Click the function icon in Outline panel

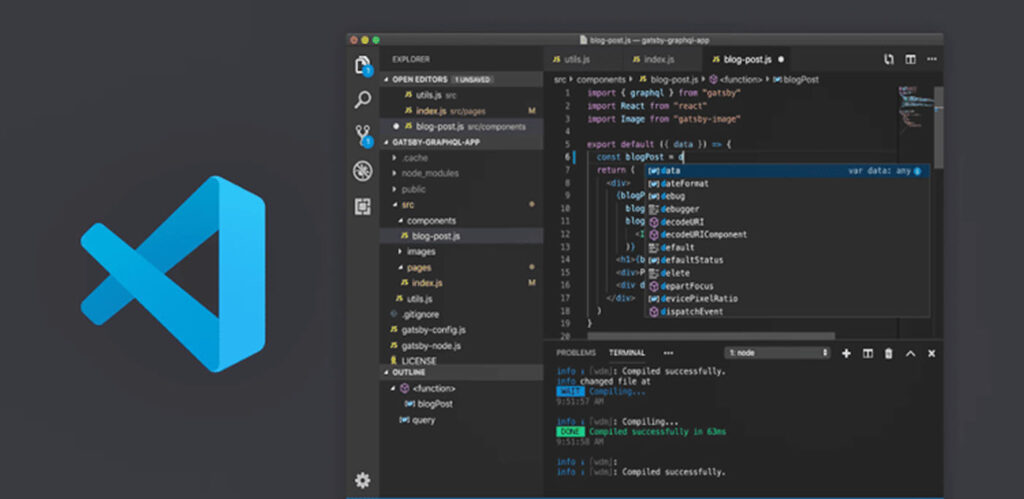pos(405,389)
